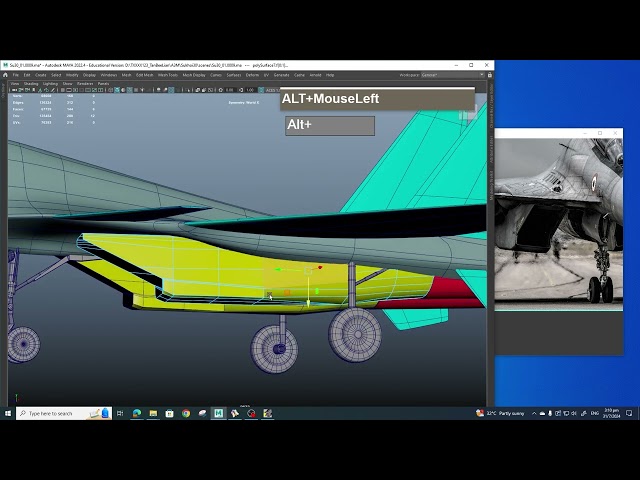
Task: Toggle the viewport Grid display
Action: [62, 90]
